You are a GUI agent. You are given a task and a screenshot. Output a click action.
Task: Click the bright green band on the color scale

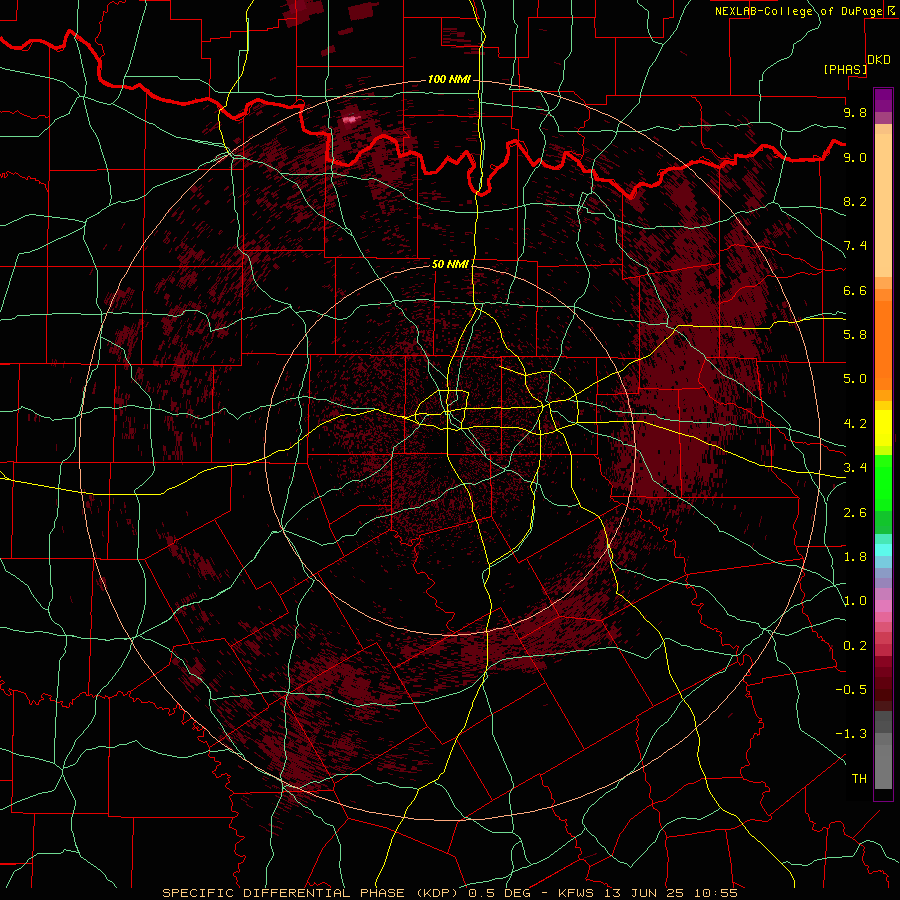(x=883, y=483)
